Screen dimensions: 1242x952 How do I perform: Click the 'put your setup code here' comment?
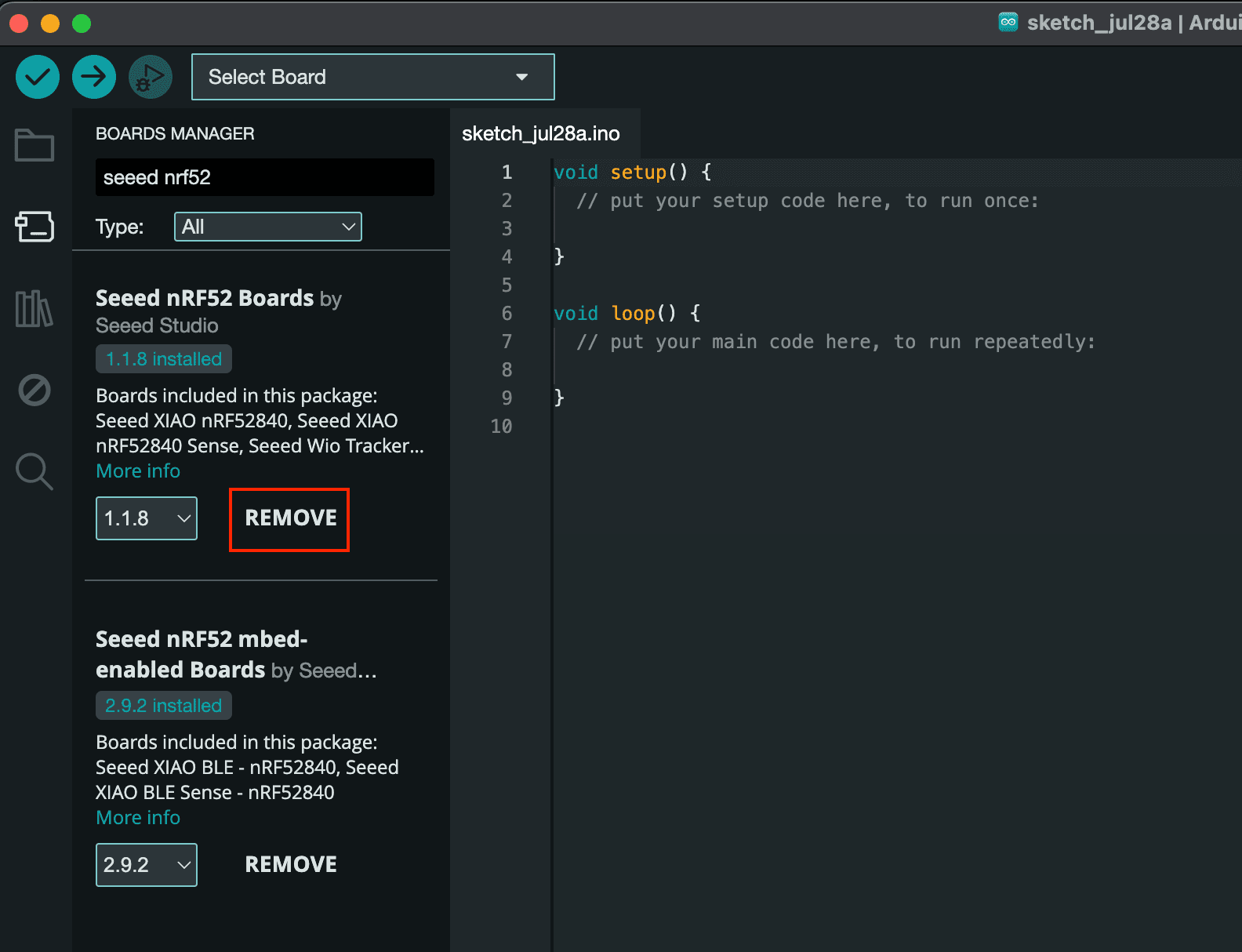[808, 201]
